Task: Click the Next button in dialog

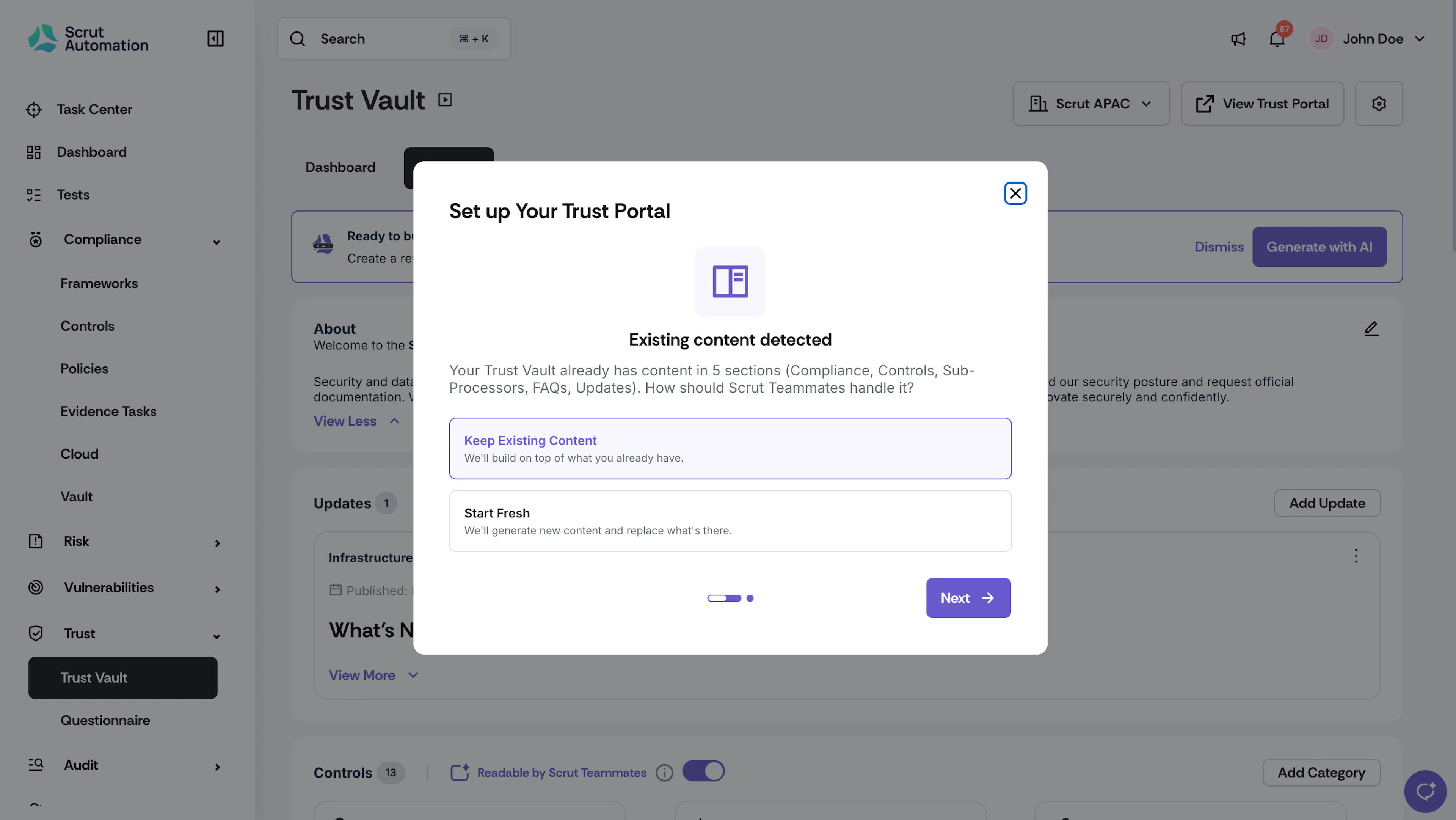Action: tap(968, 598)
